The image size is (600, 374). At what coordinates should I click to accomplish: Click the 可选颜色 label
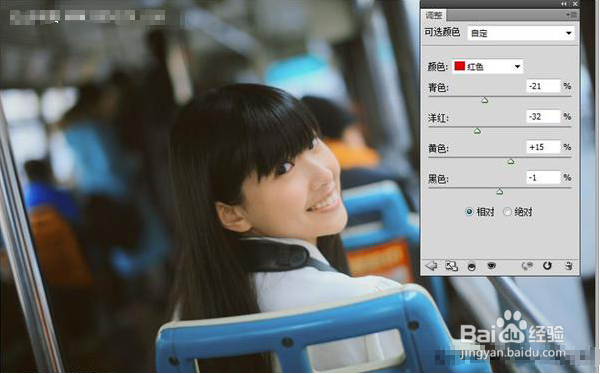[x=442, y=32]
